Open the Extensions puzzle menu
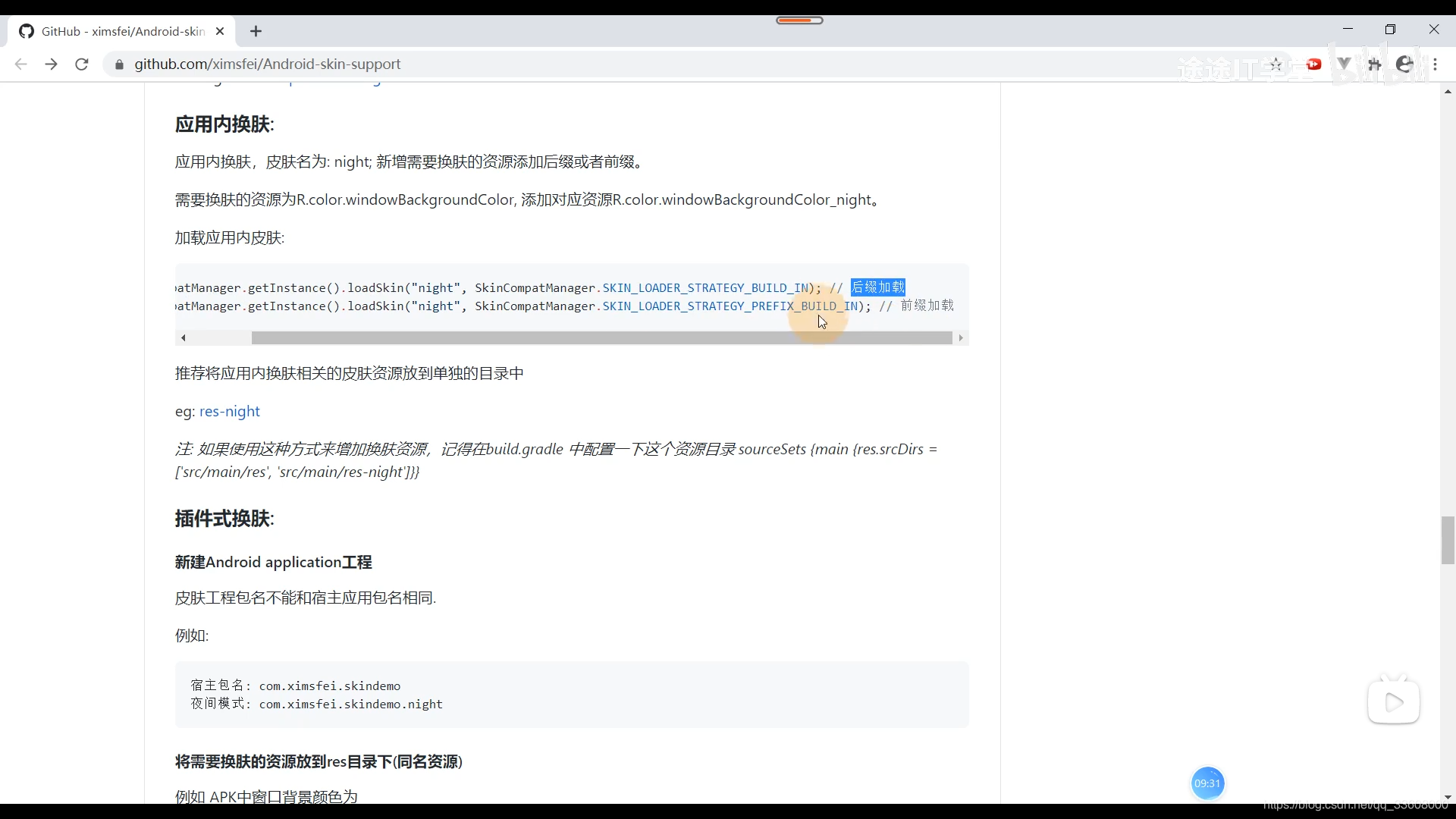1456x819 pixels. point(1374,64)
